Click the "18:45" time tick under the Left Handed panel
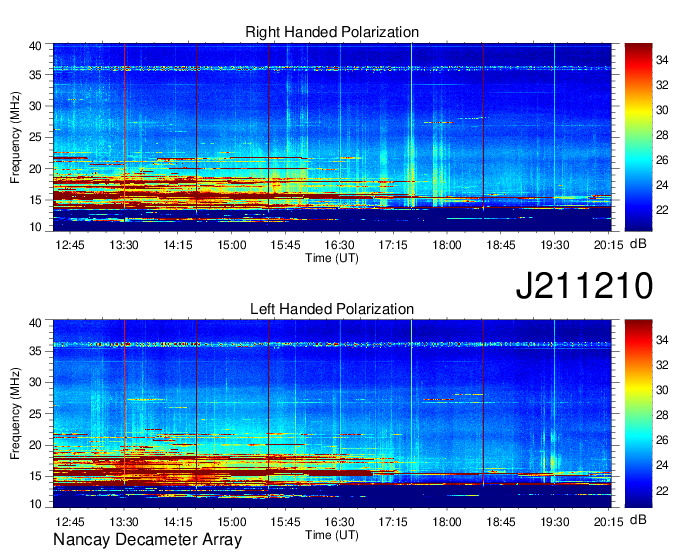The width and height of the screenshot is (680, 552). point(501,522)
